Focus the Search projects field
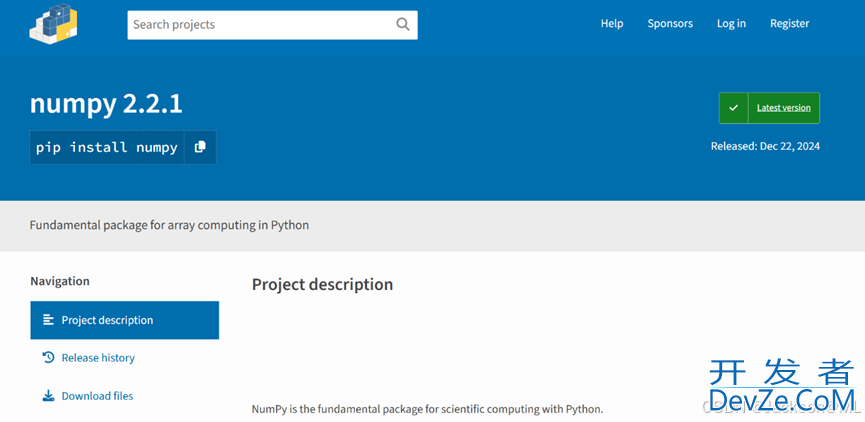This screenshot has width=865, height=422. click(272, 25)
